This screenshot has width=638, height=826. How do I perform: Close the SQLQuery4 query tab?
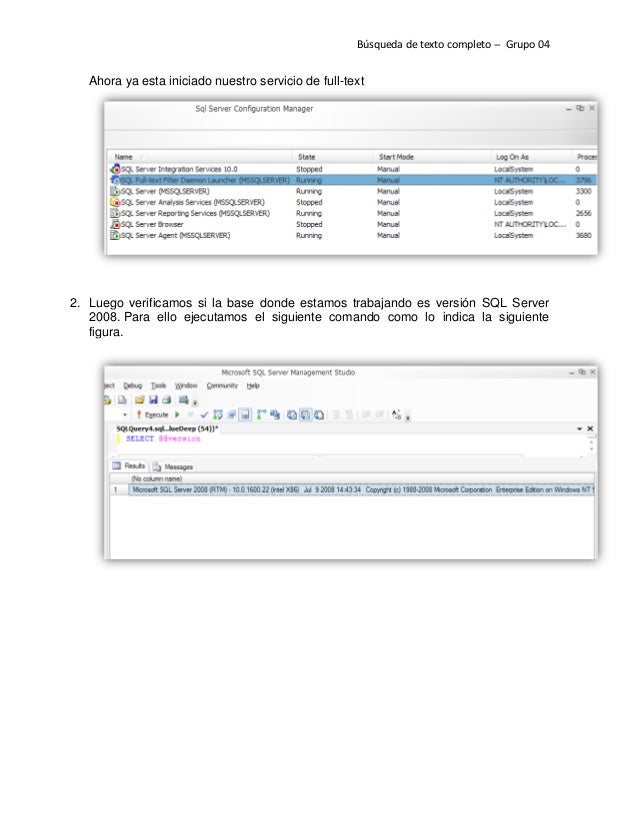click(590, 429)
